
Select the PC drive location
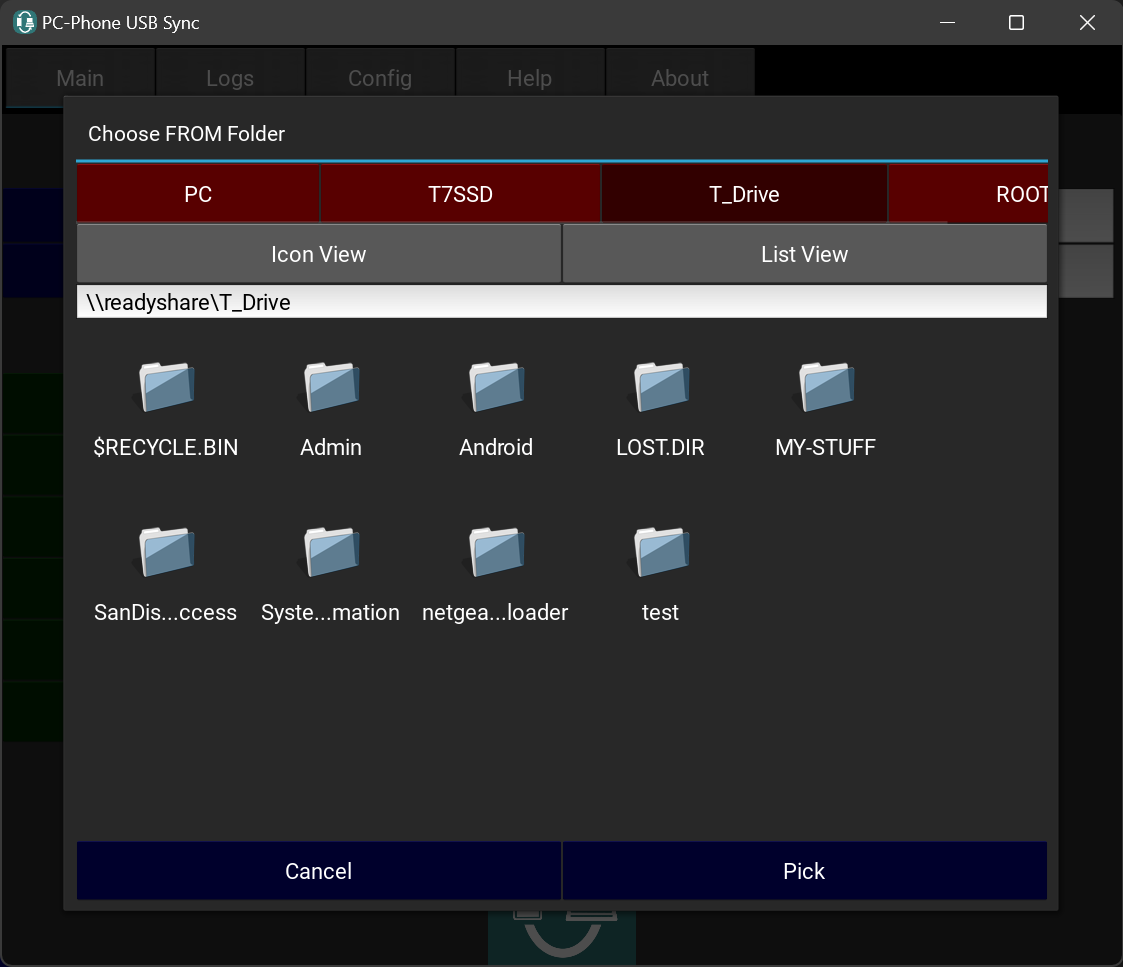point(198,194)
